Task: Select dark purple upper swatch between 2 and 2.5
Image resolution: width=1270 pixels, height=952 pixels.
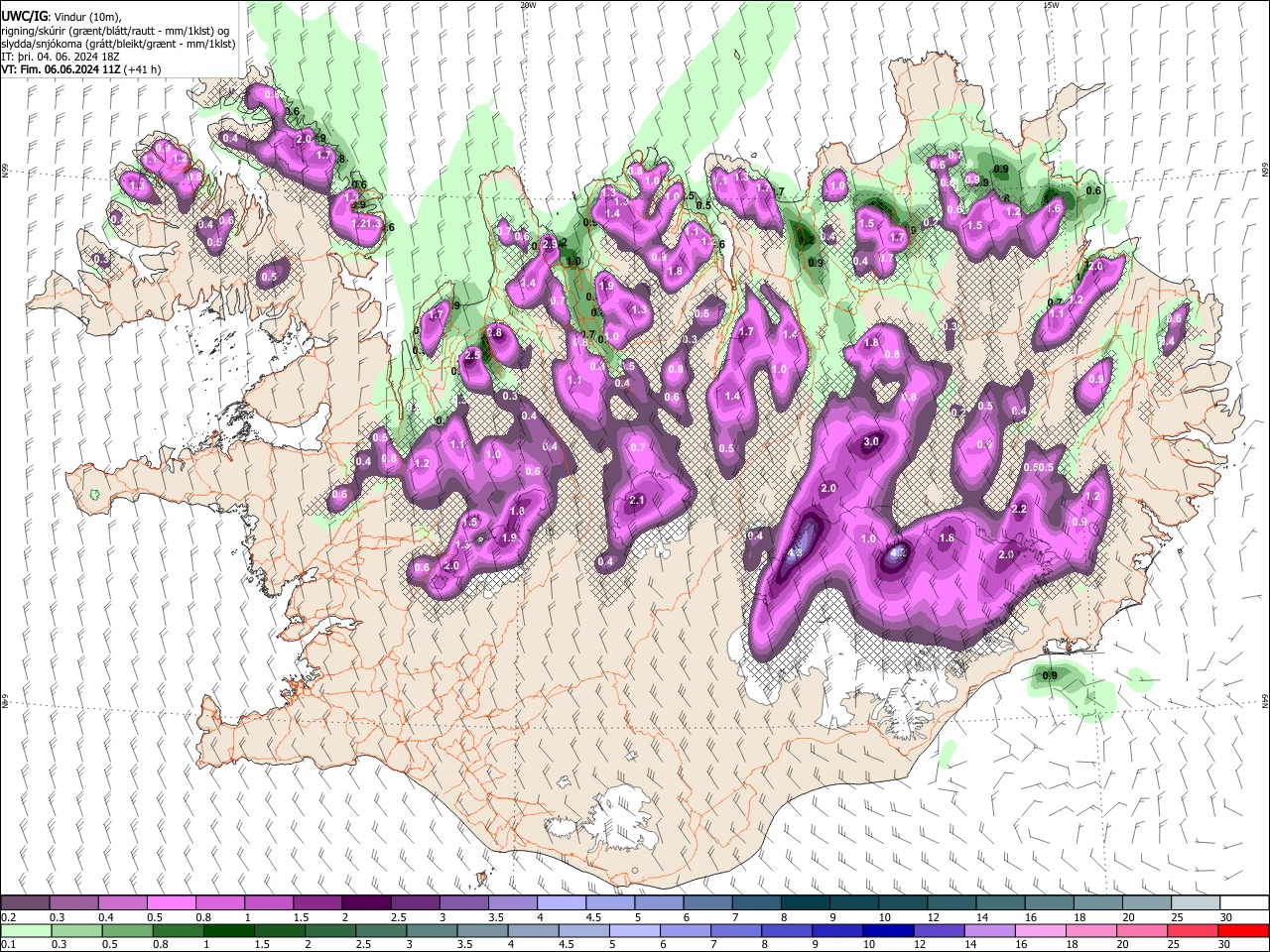Action: 366,902
